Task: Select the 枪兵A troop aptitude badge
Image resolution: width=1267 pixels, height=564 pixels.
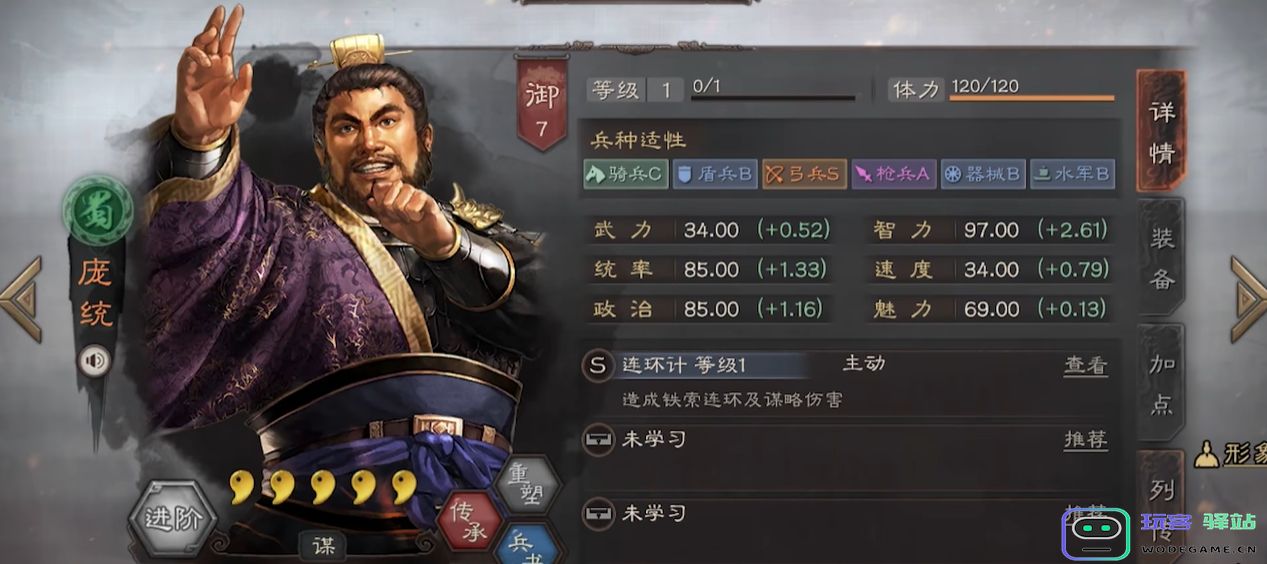Action: click(x=892, y=173)
